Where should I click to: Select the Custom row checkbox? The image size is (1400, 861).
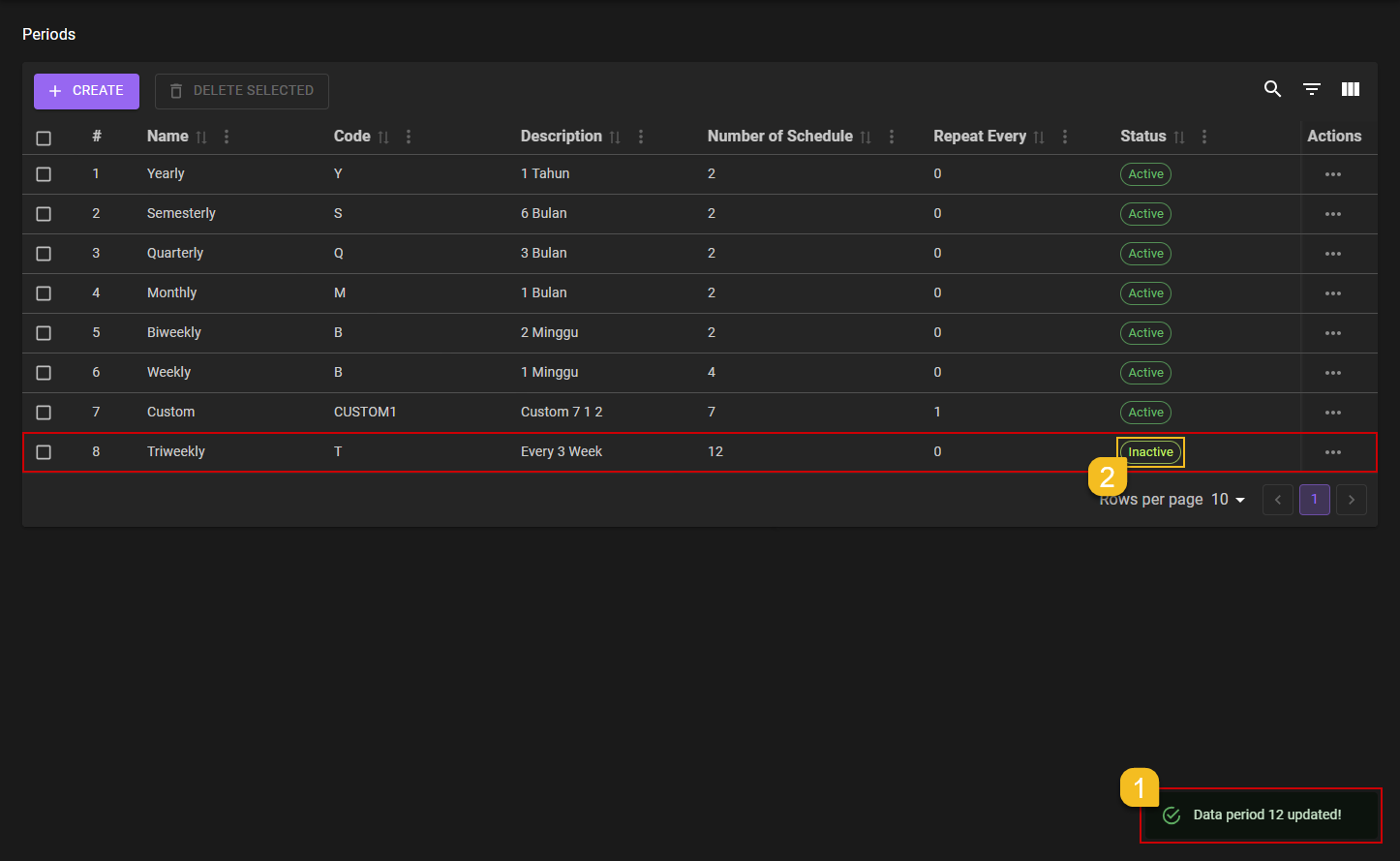44,413
